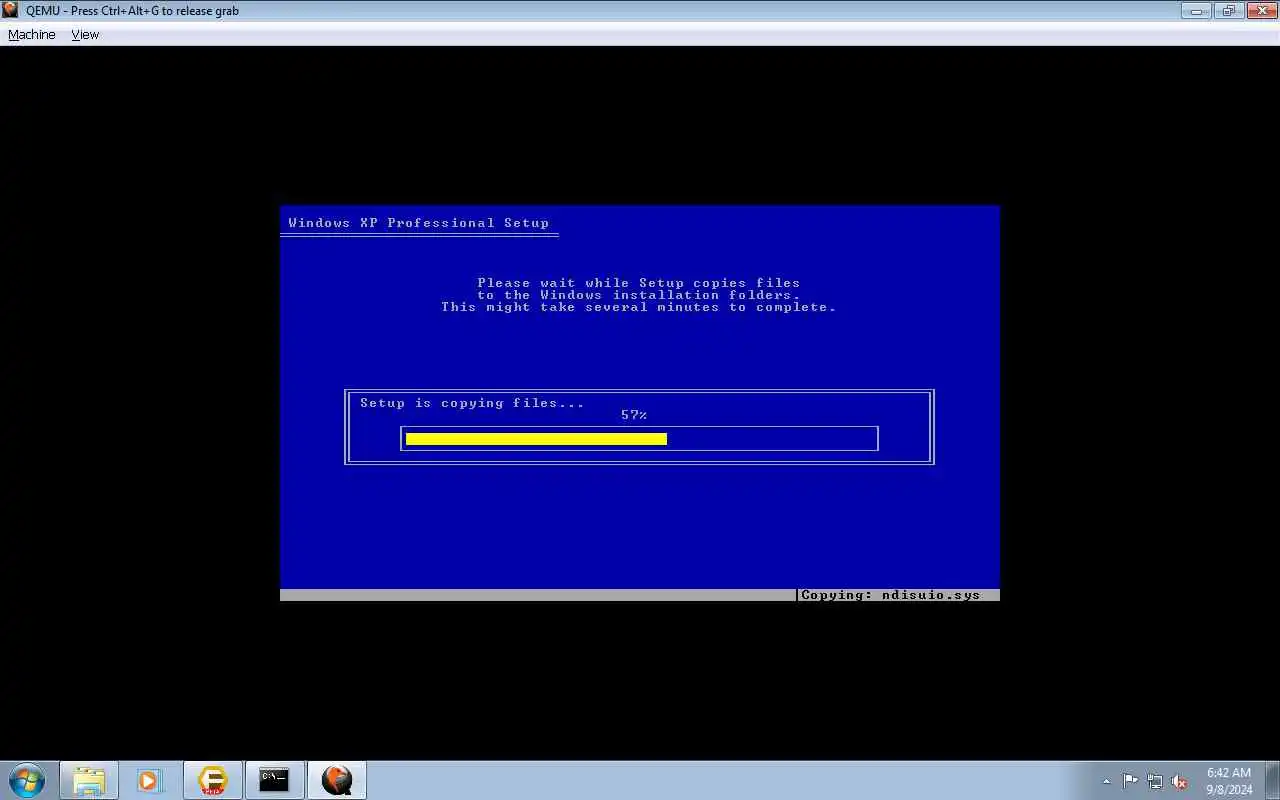Open the yellow circular app in taskbar
This screenshot has height=800, width=1280.
tap(212, 780)
